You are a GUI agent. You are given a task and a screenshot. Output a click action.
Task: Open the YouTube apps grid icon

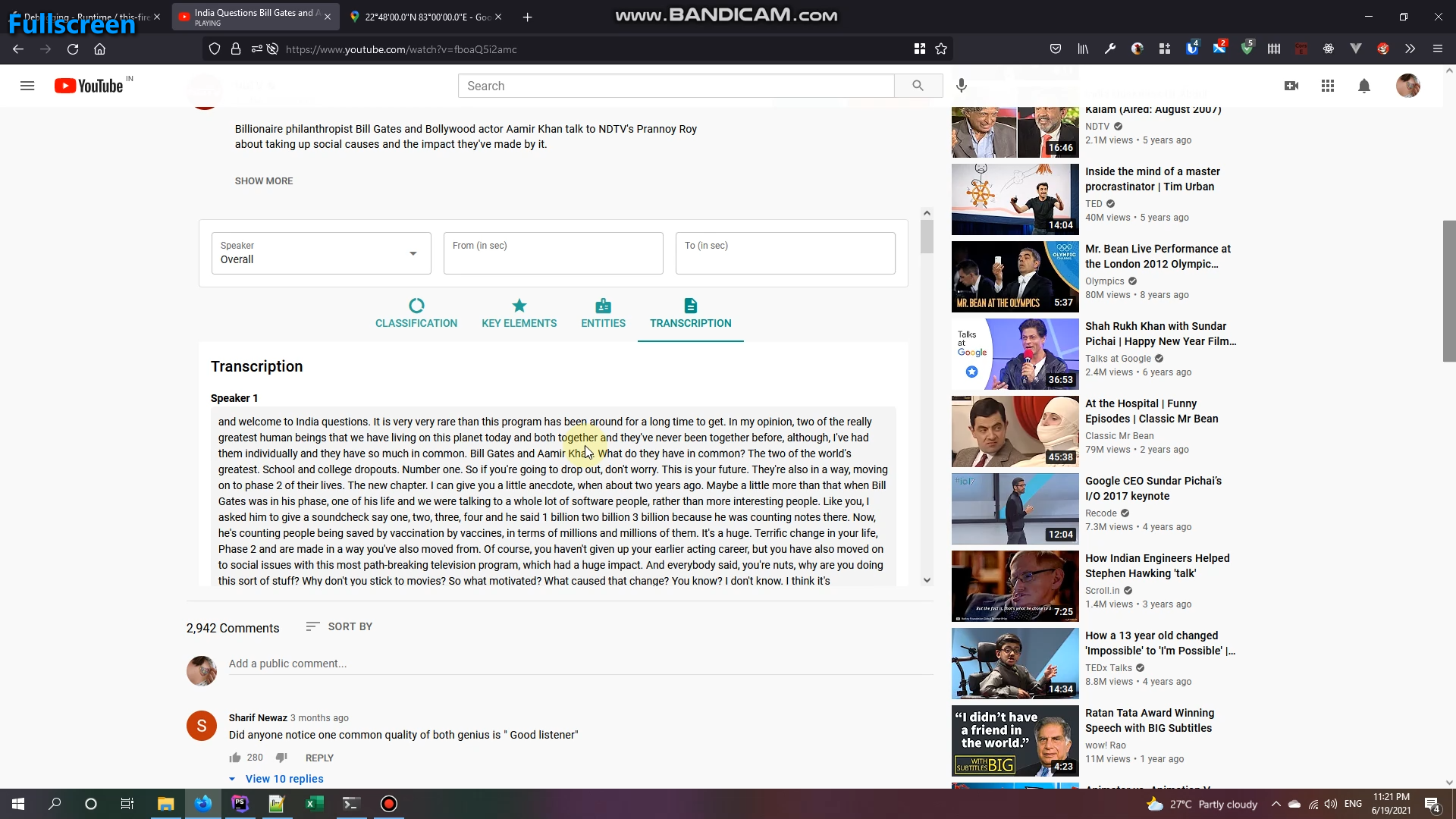tap(1327, 86)
